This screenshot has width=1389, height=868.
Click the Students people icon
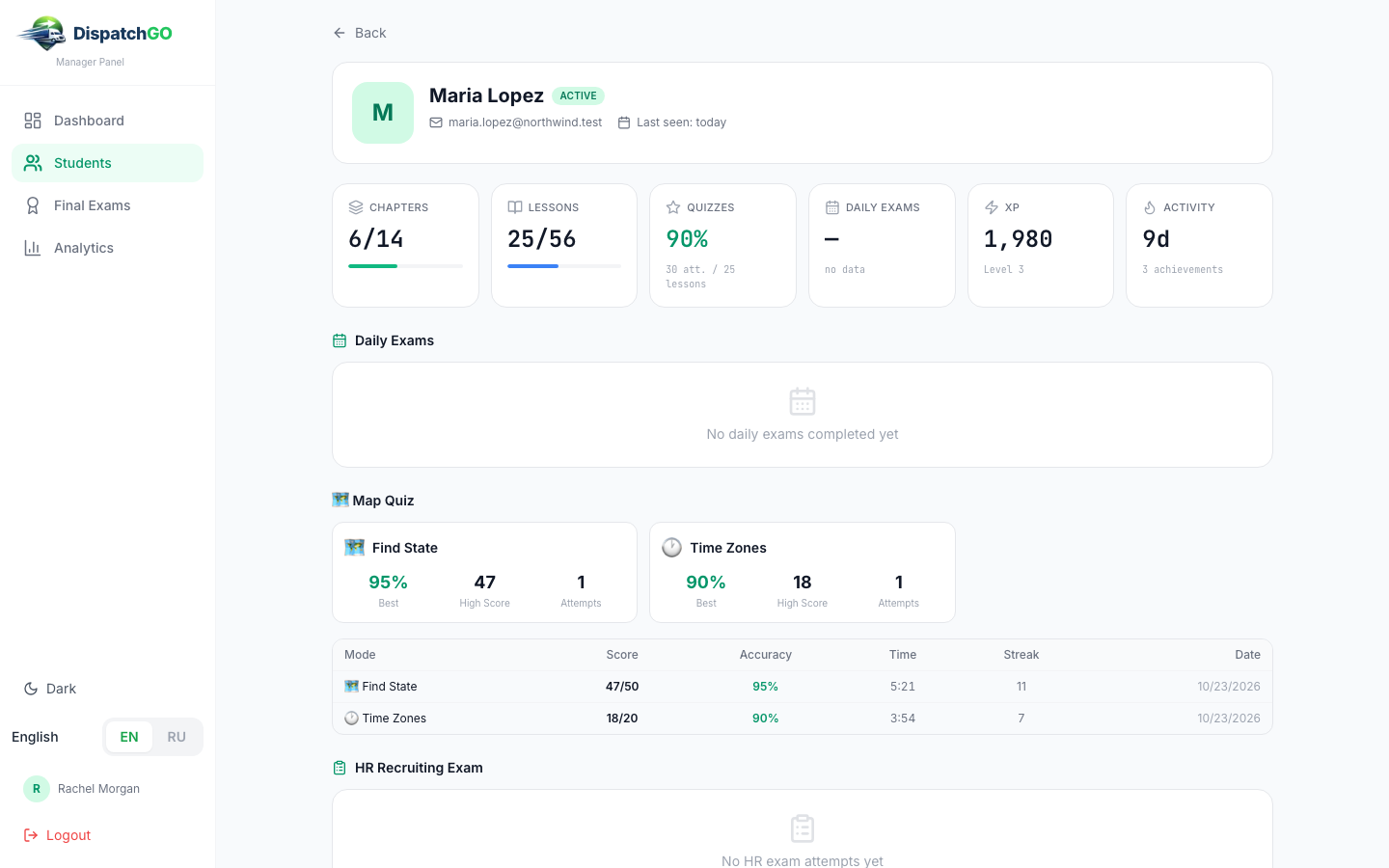coord(33,163)
